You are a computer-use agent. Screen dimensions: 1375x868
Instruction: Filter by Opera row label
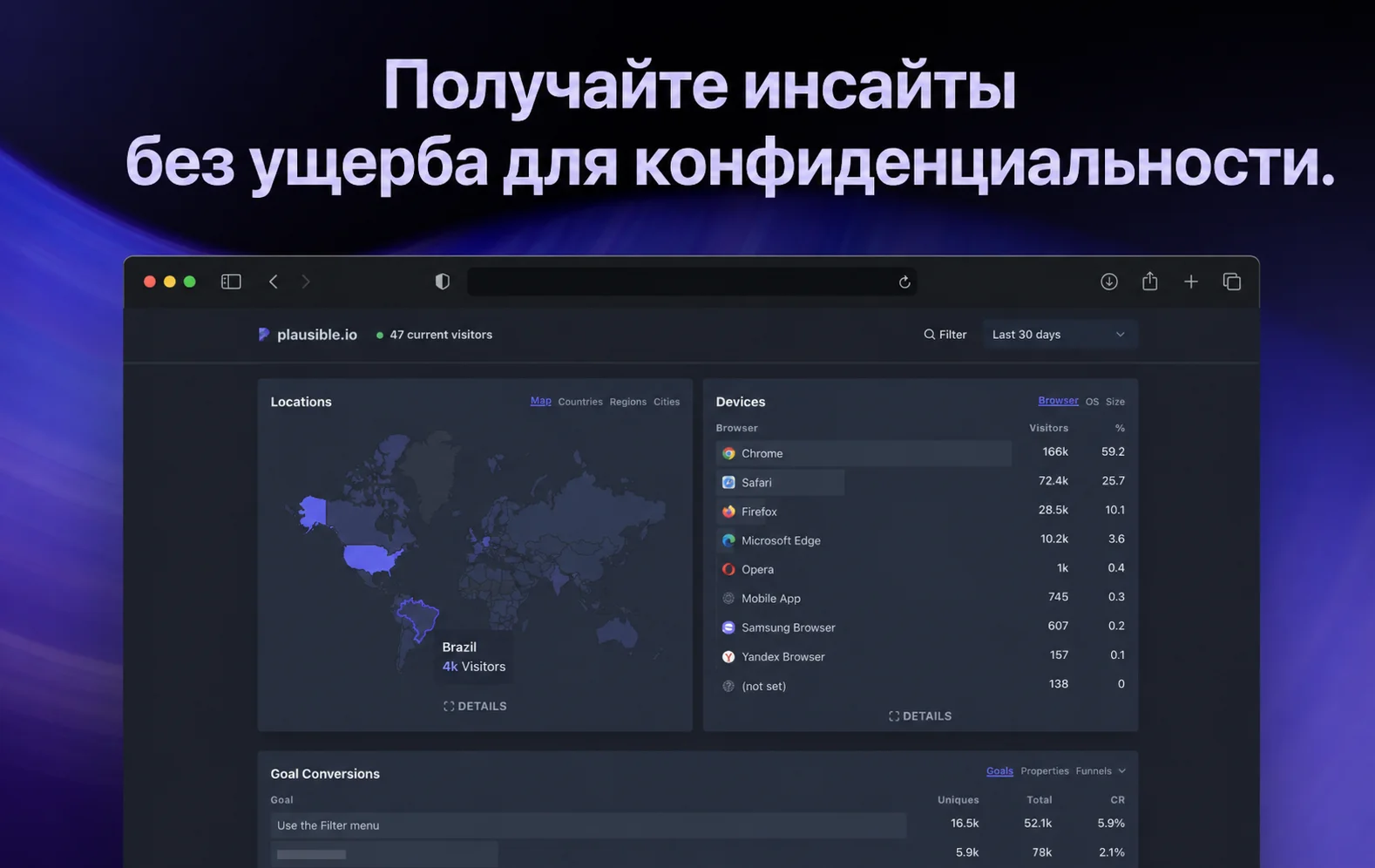pos(757,569)
